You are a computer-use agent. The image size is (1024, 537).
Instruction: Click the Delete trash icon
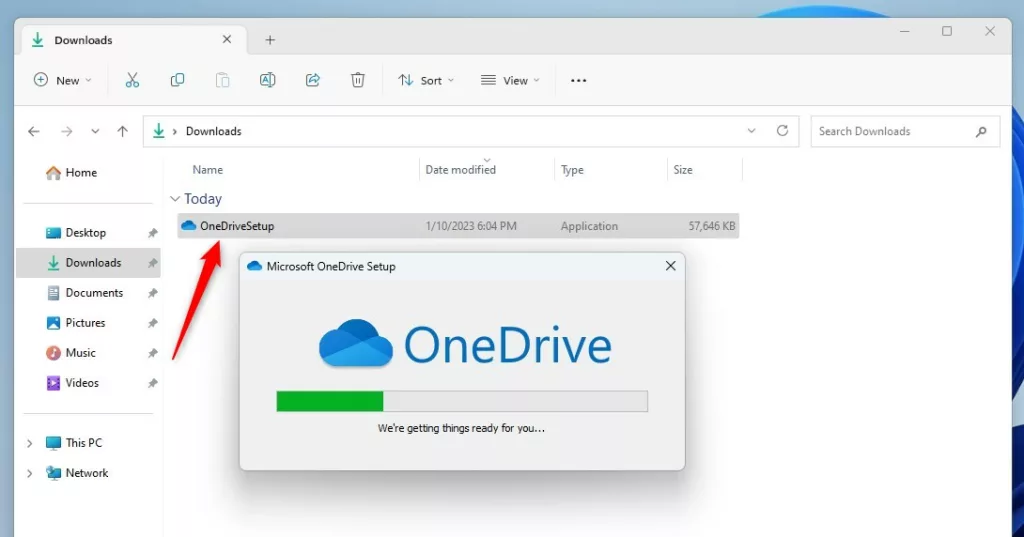pos(358,80)
